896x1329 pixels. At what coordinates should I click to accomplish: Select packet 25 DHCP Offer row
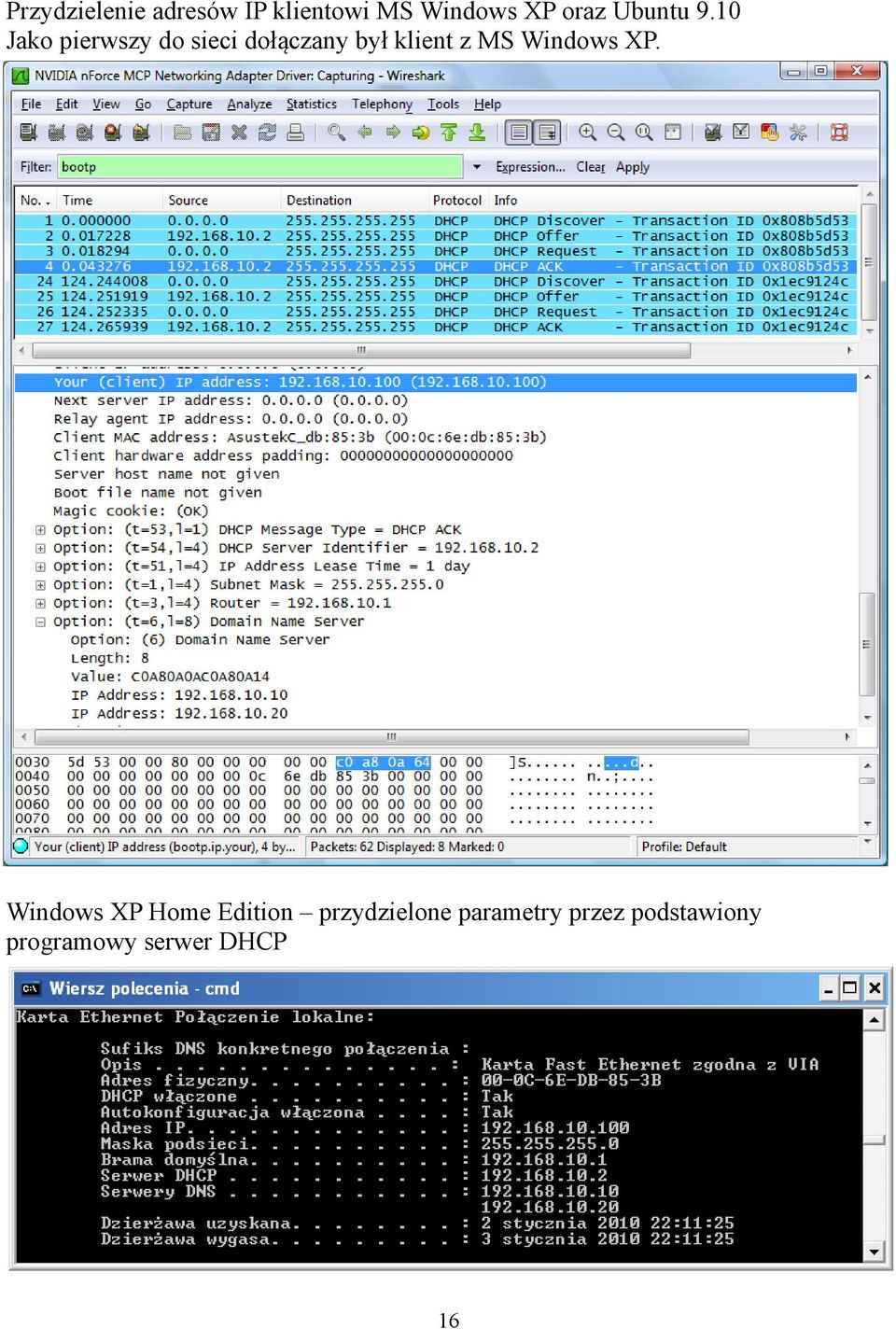pyautogui.click(x=437, y=297)
